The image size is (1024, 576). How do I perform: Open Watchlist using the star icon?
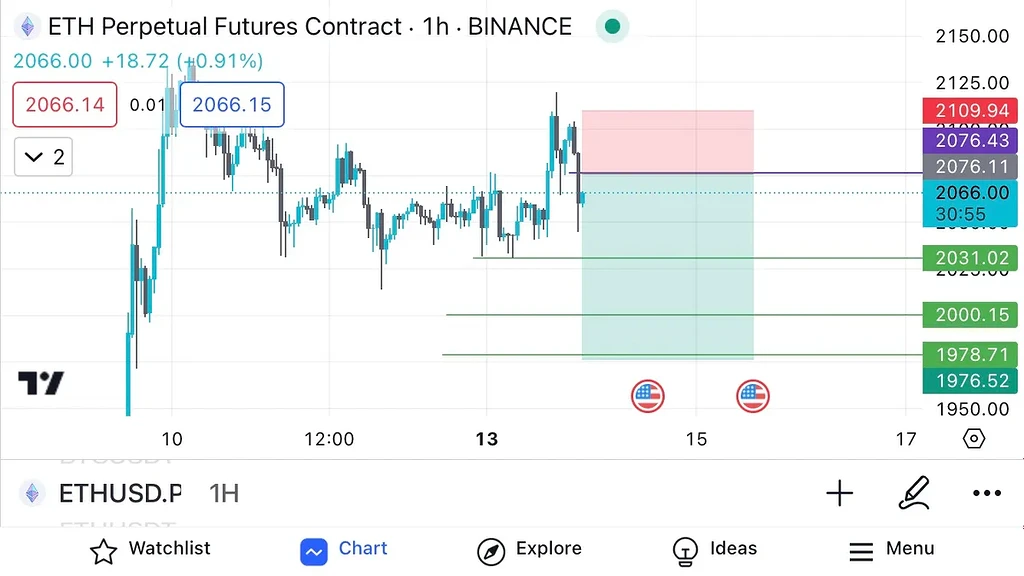[x=104, y=549]
